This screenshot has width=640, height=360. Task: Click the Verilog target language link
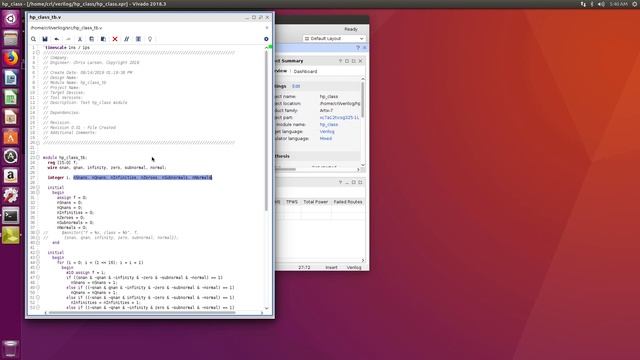click(327, 131)
